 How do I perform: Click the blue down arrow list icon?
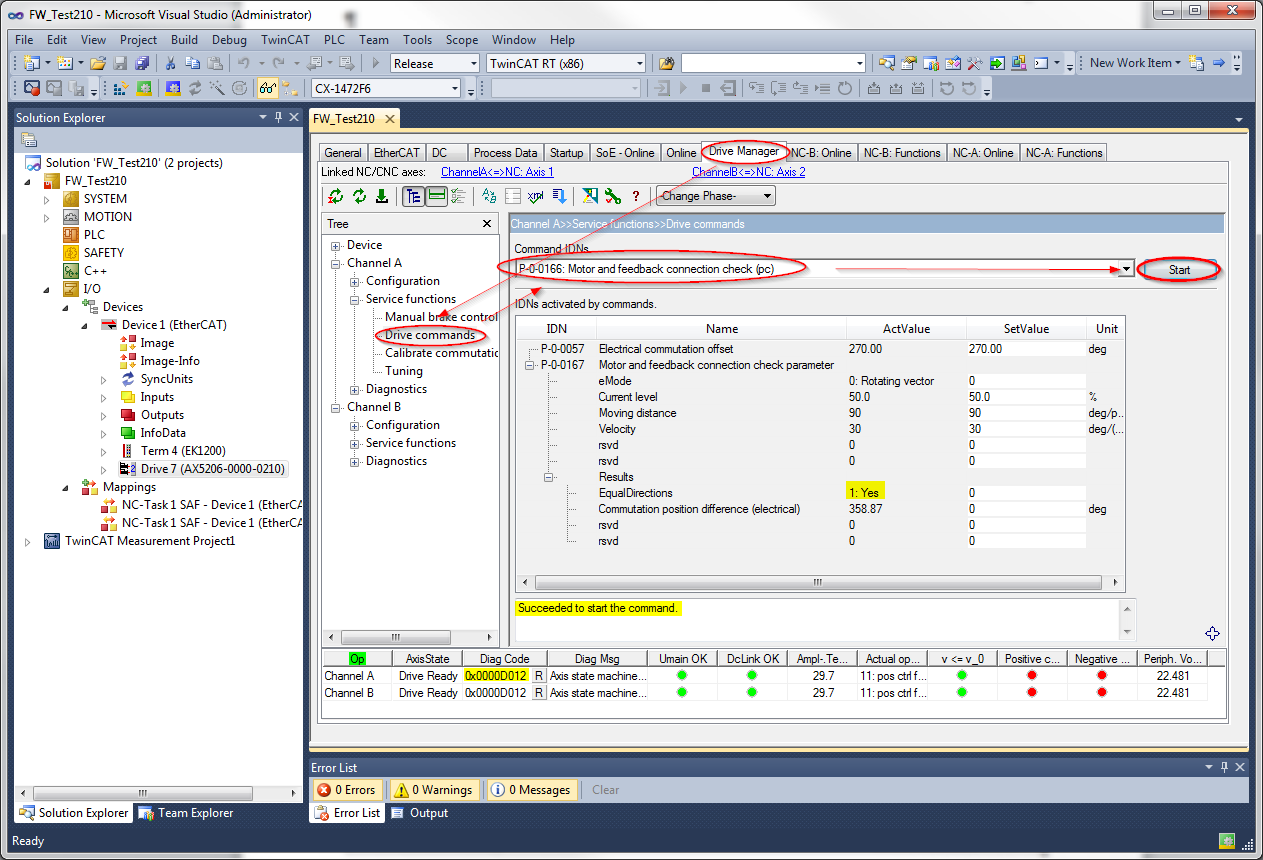click(559, 196)
